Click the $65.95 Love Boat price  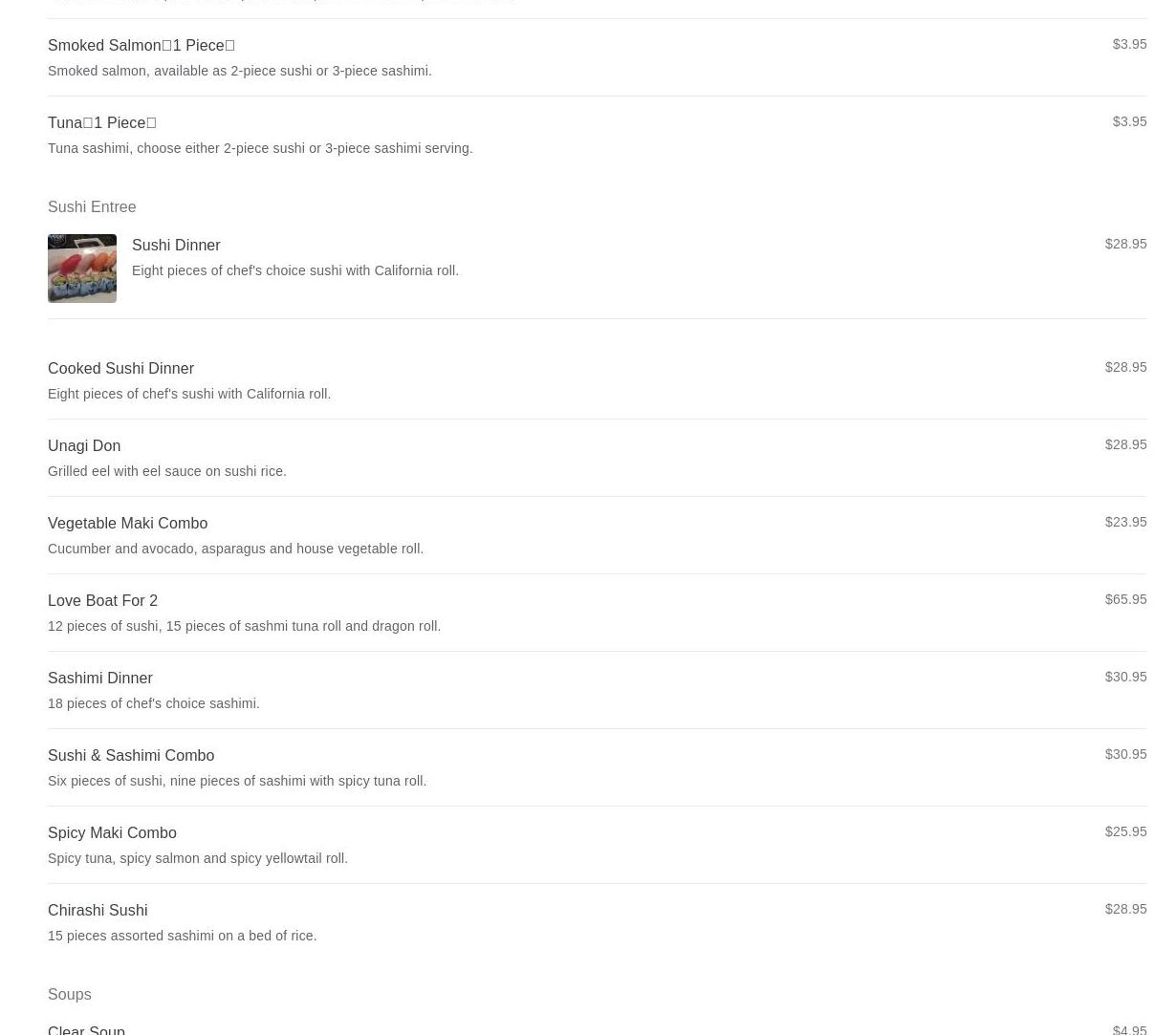click(1125, 599)
